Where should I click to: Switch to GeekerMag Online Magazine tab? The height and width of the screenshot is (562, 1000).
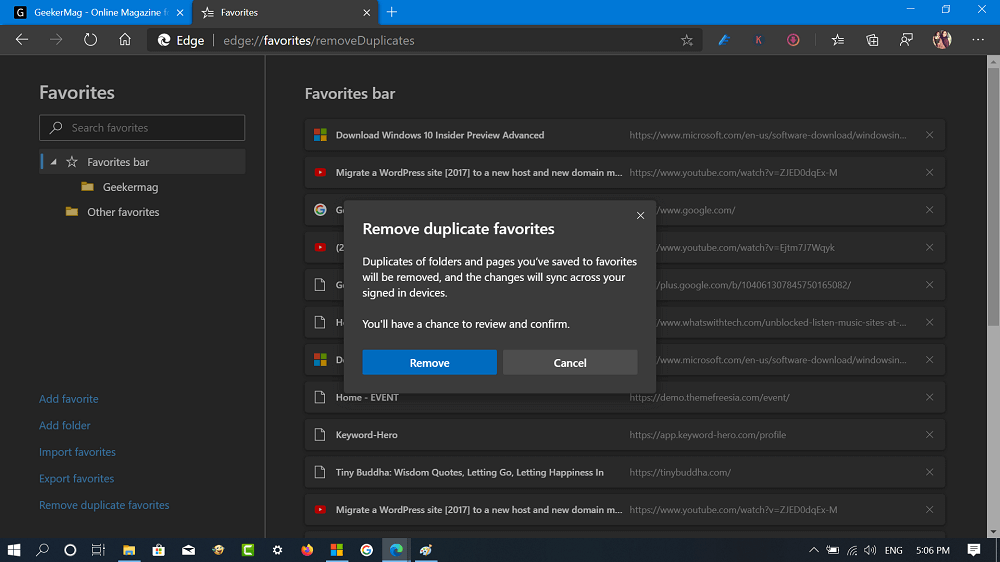click(96, 12)
